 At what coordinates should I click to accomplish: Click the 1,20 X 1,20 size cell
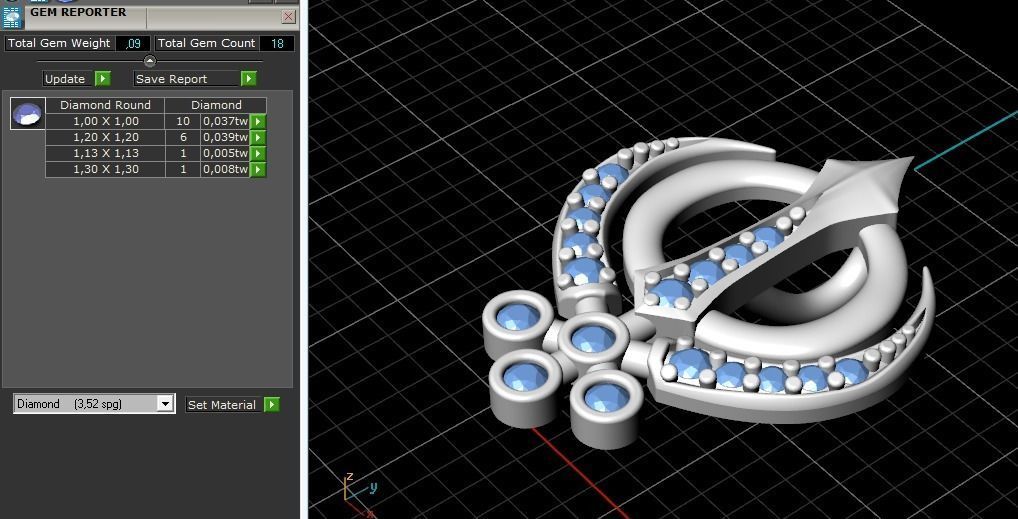coord(105,137)
